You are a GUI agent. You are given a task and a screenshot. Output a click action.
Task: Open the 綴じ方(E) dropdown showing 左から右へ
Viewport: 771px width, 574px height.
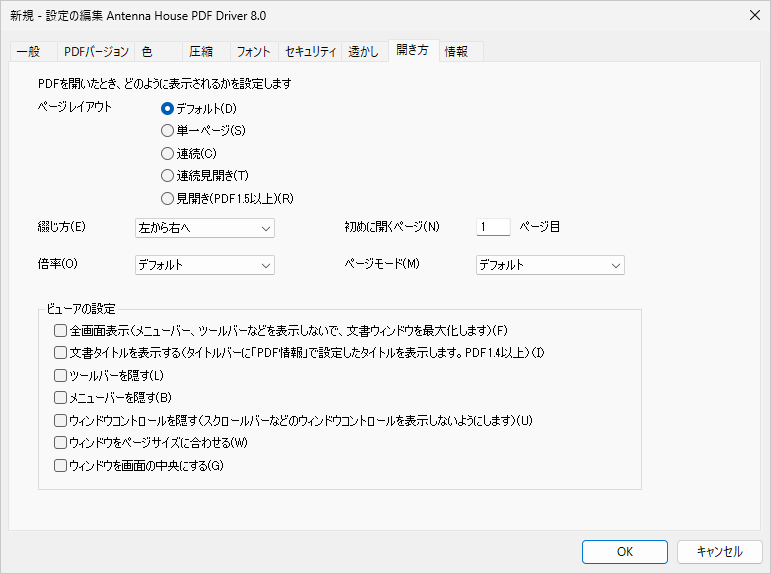(205, 228)
